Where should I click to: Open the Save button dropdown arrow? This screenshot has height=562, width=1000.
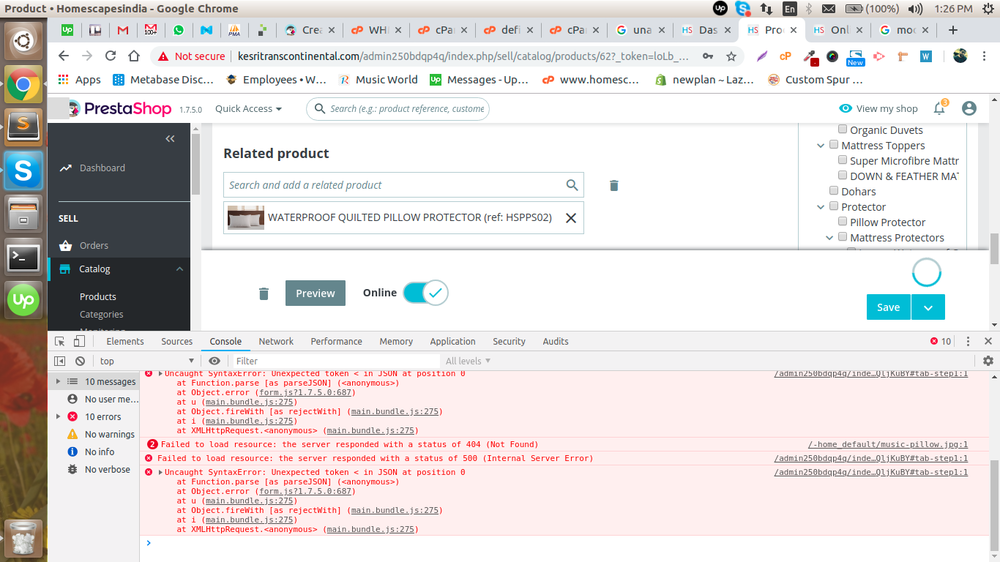[x=928, y=307]
